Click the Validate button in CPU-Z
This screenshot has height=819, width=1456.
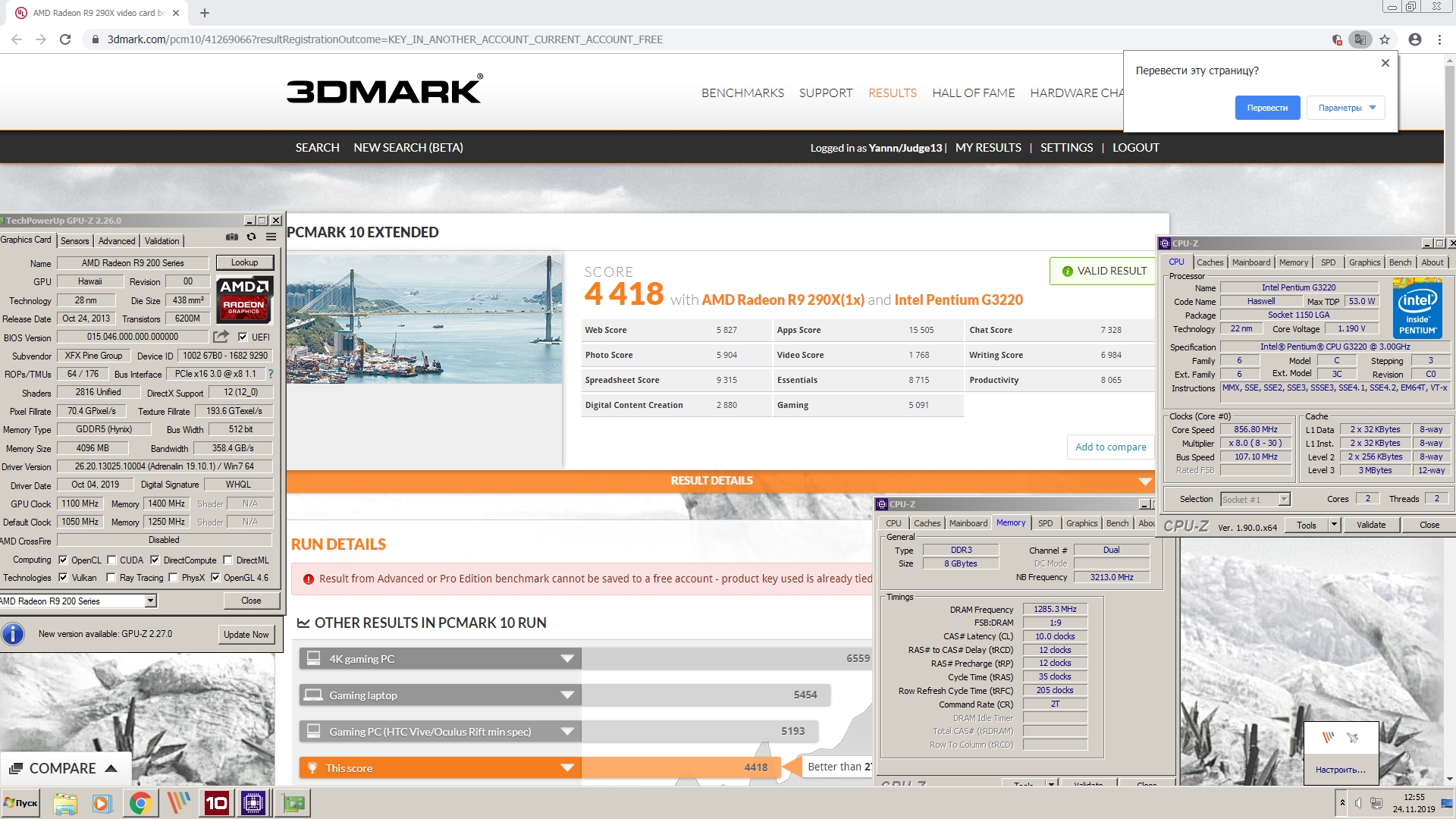[1370, 525]
